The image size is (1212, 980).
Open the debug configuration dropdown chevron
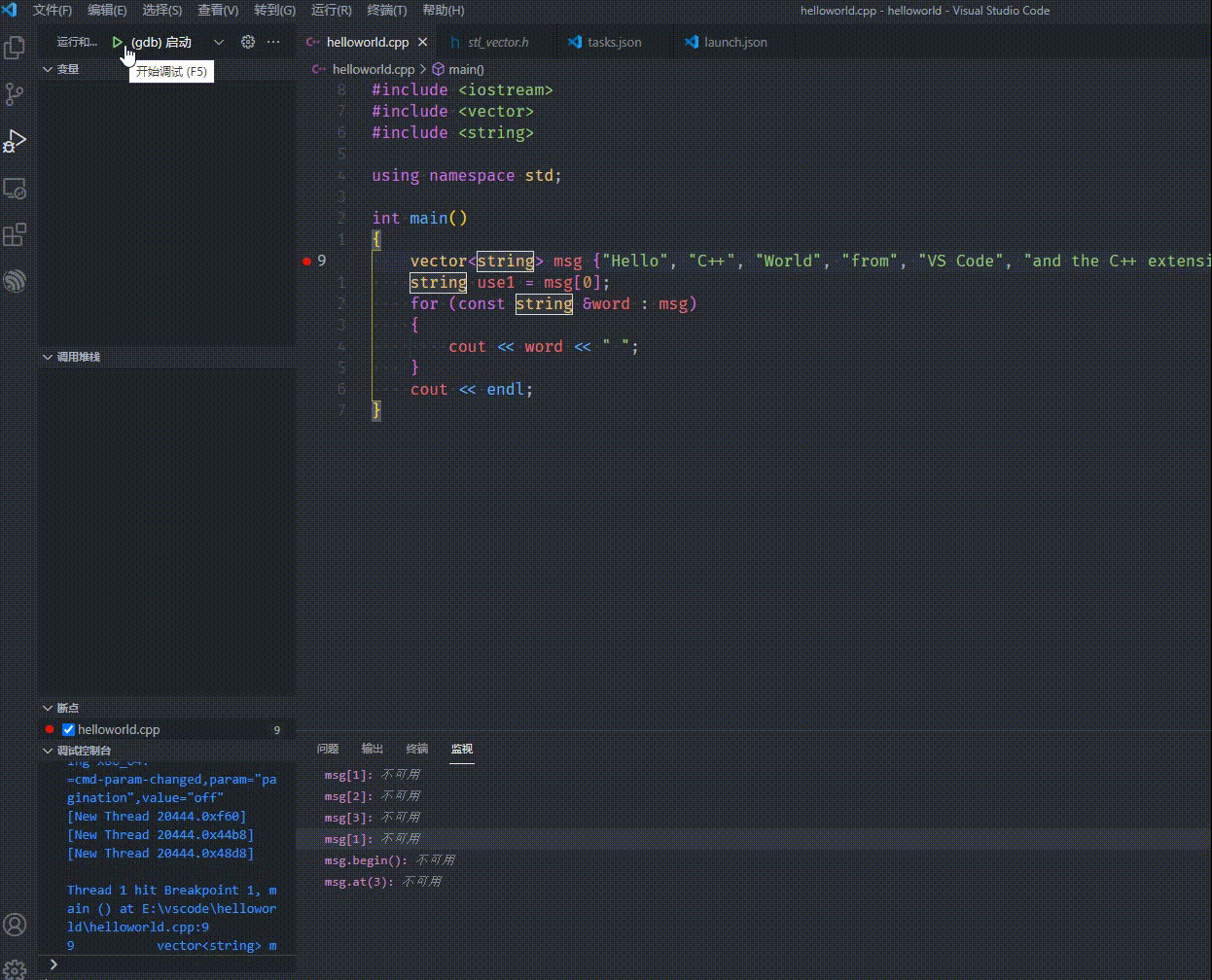219,42
